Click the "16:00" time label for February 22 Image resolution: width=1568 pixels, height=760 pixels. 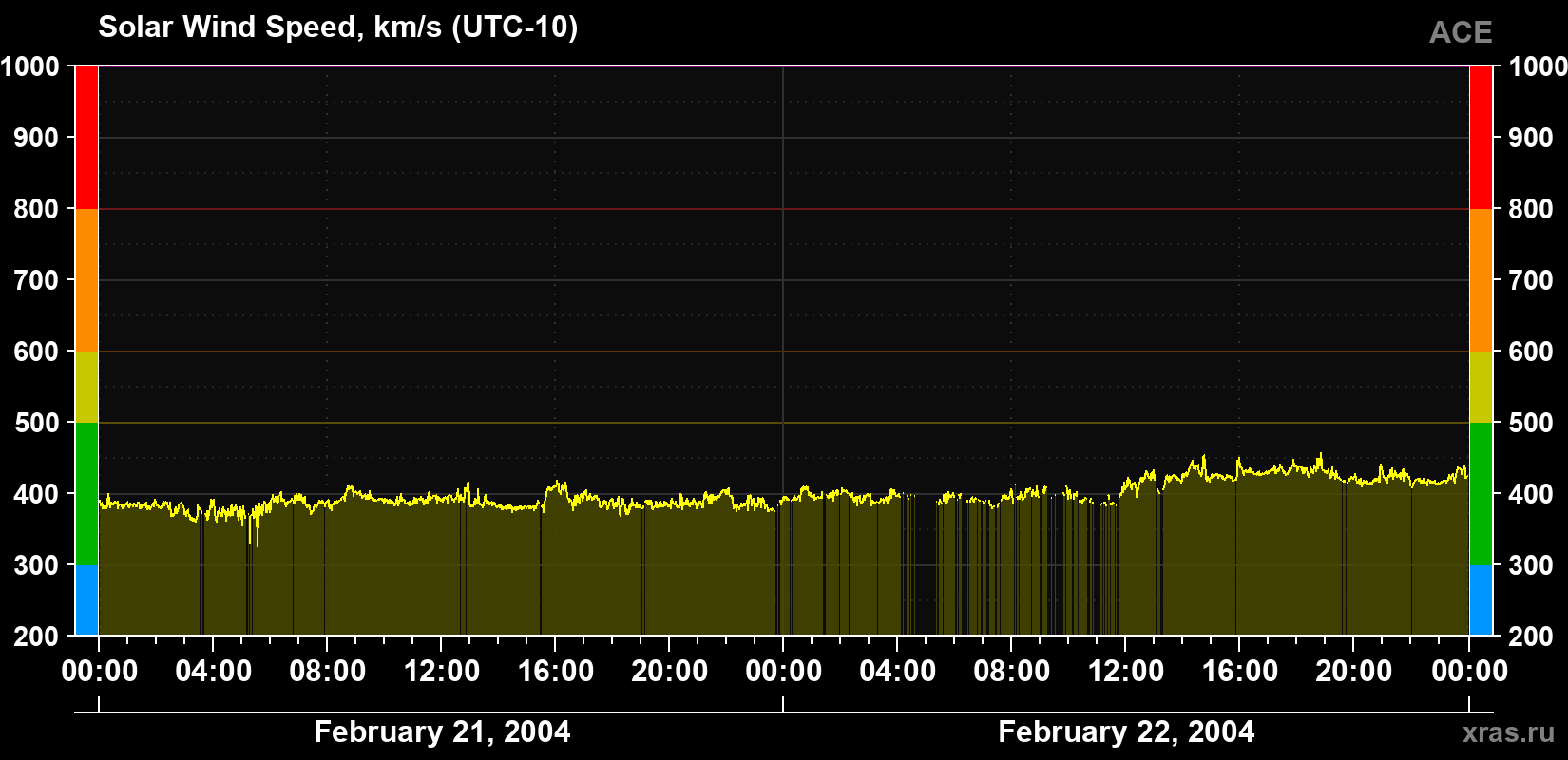tap(1240, 672)
